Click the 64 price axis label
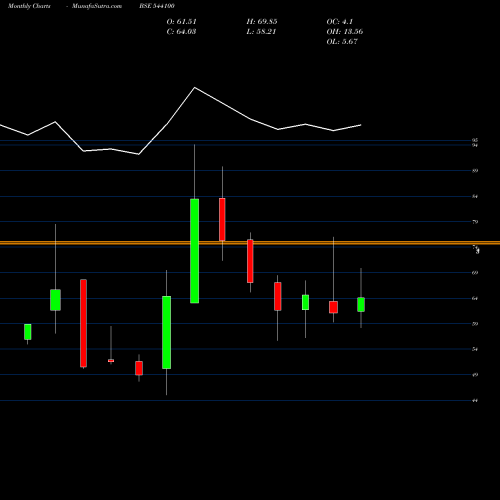The height and width of the screenshot is (500, 500). [475, 298]
